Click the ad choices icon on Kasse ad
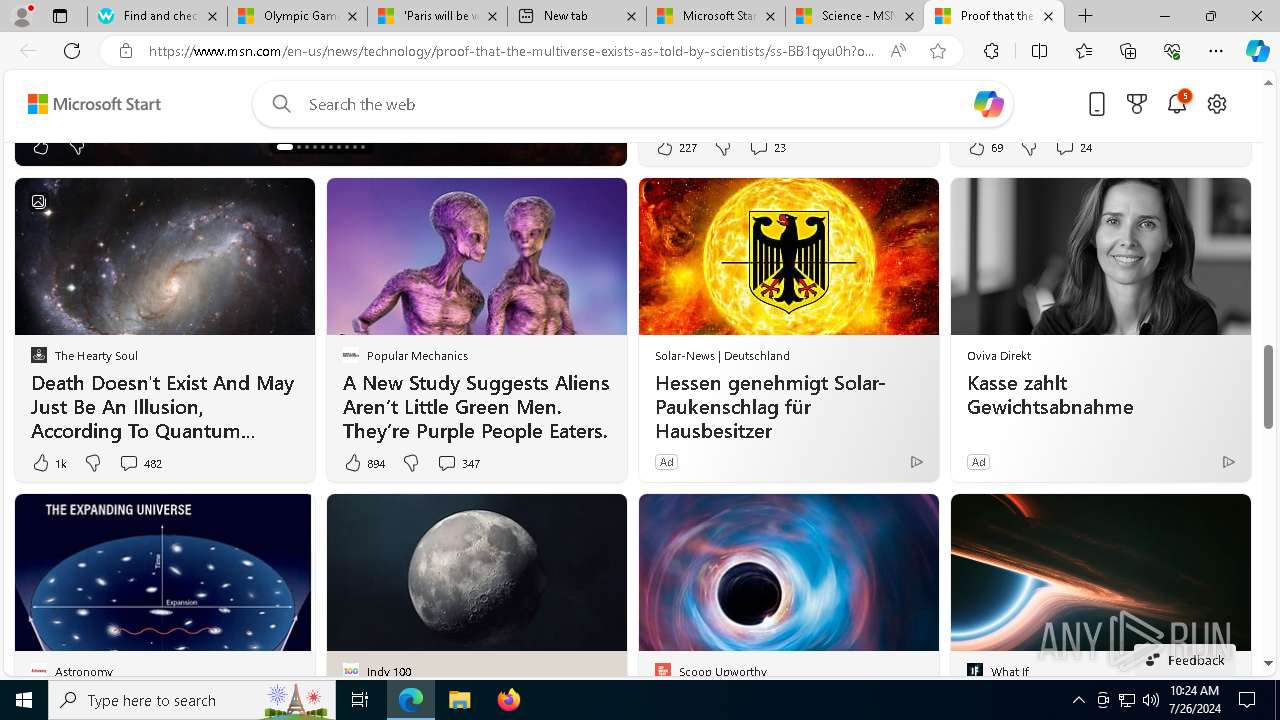 click(1229, 462)
